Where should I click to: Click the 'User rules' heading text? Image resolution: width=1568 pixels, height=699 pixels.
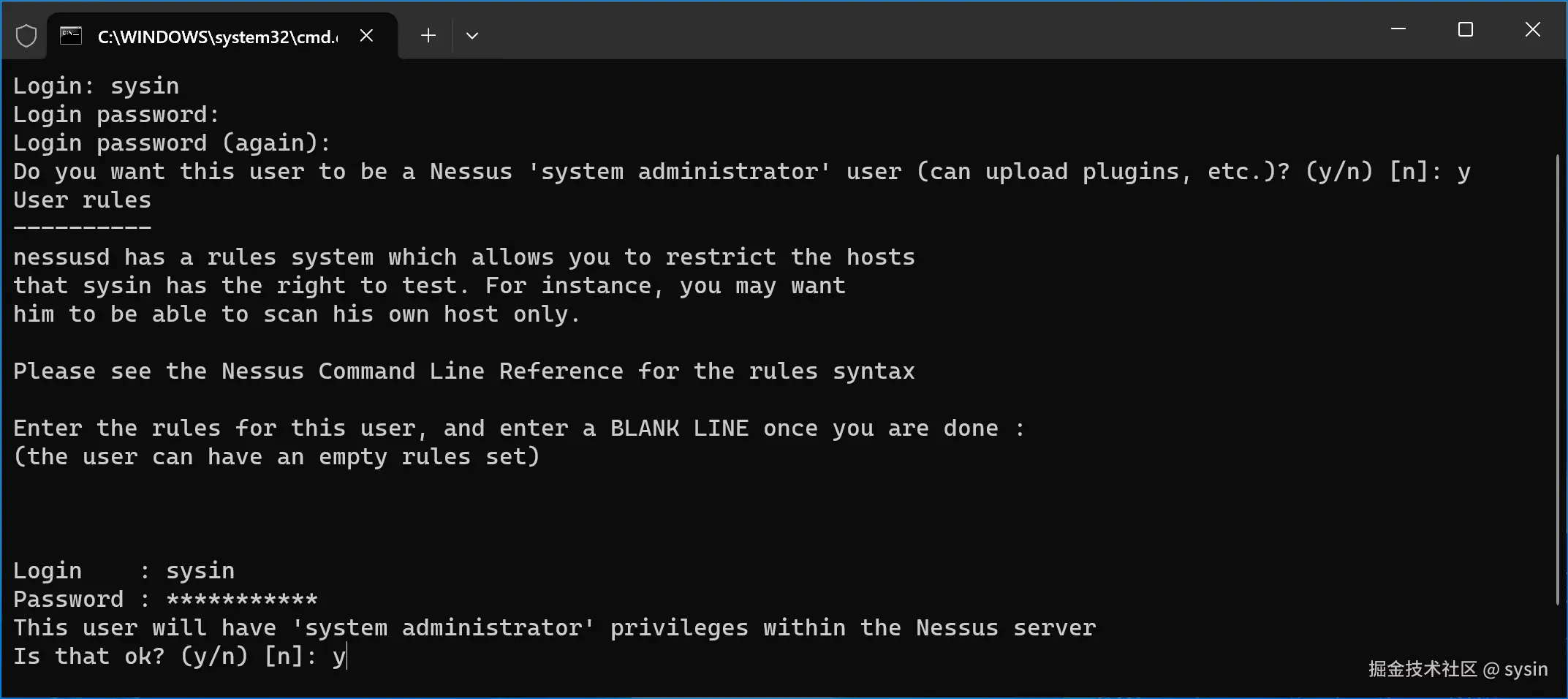click(x=83, y=200)
